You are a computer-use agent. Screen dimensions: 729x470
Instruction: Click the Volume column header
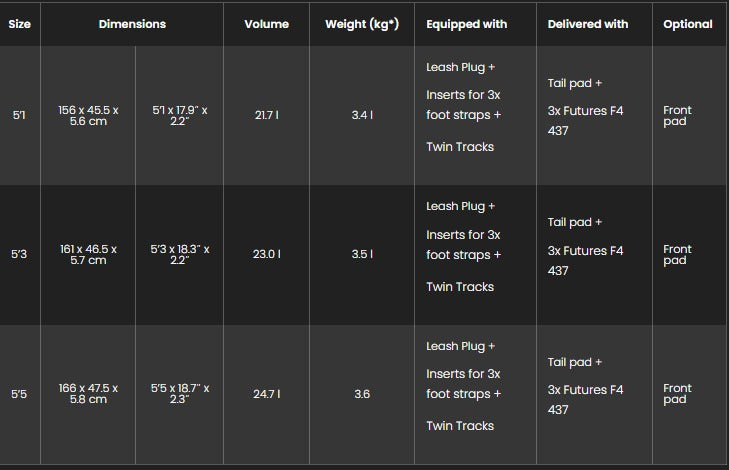coord(266,24)
